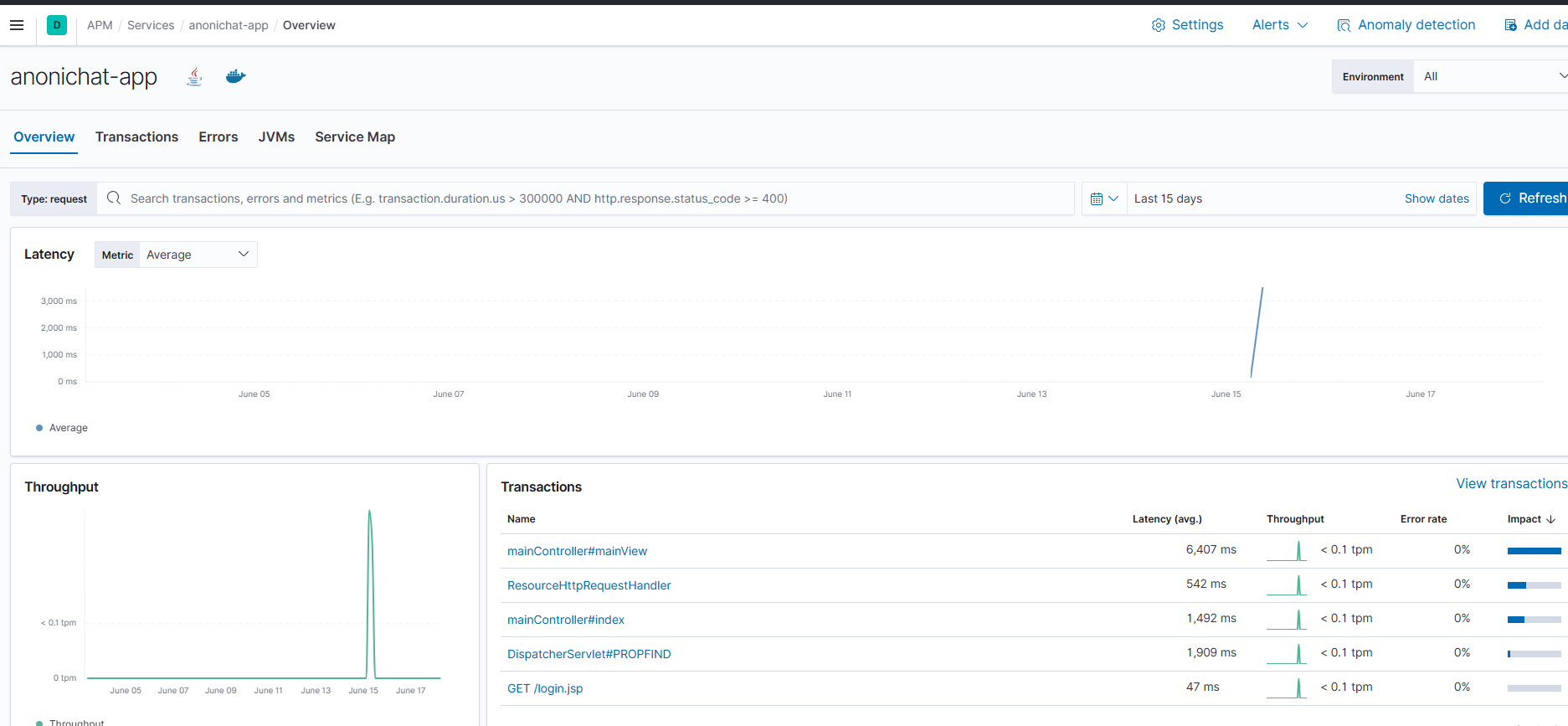The image size is (1568, 726).
Task: Click the latency spike line near June 15
Action: coord(1257,333)
